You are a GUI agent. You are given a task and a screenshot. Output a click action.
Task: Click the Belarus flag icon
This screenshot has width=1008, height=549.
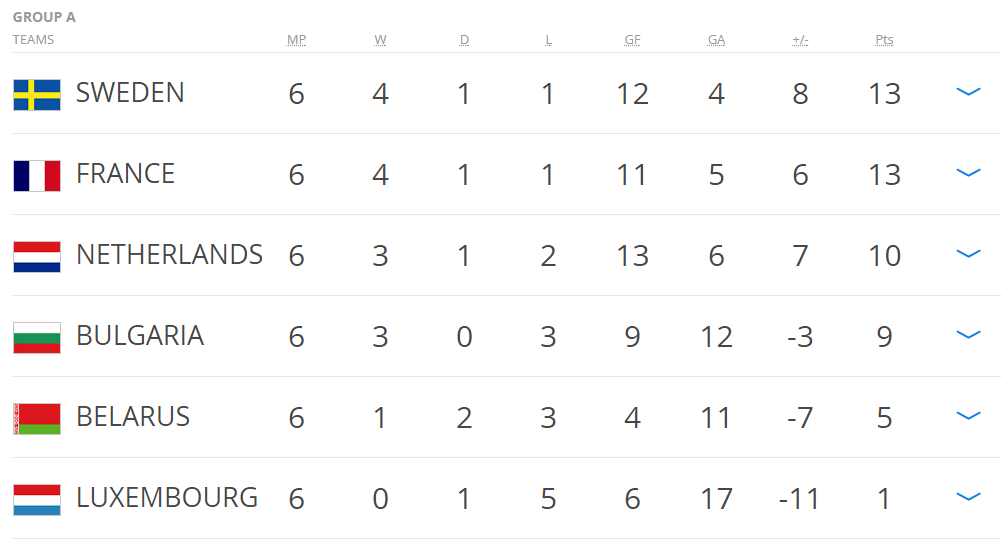tap(37, 418)
